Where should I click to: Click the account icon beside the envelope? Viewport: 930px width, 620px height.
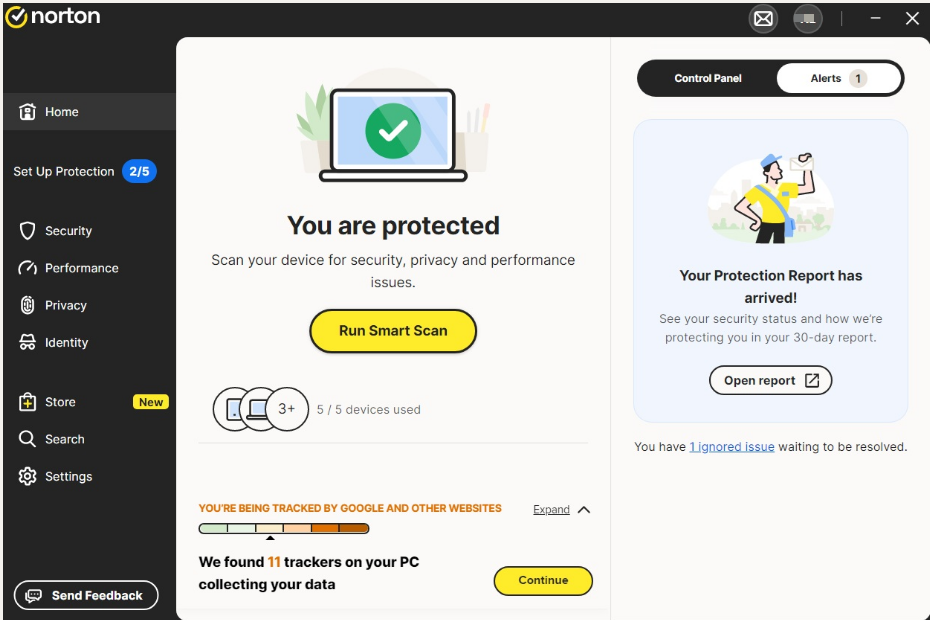click(807, 19)
